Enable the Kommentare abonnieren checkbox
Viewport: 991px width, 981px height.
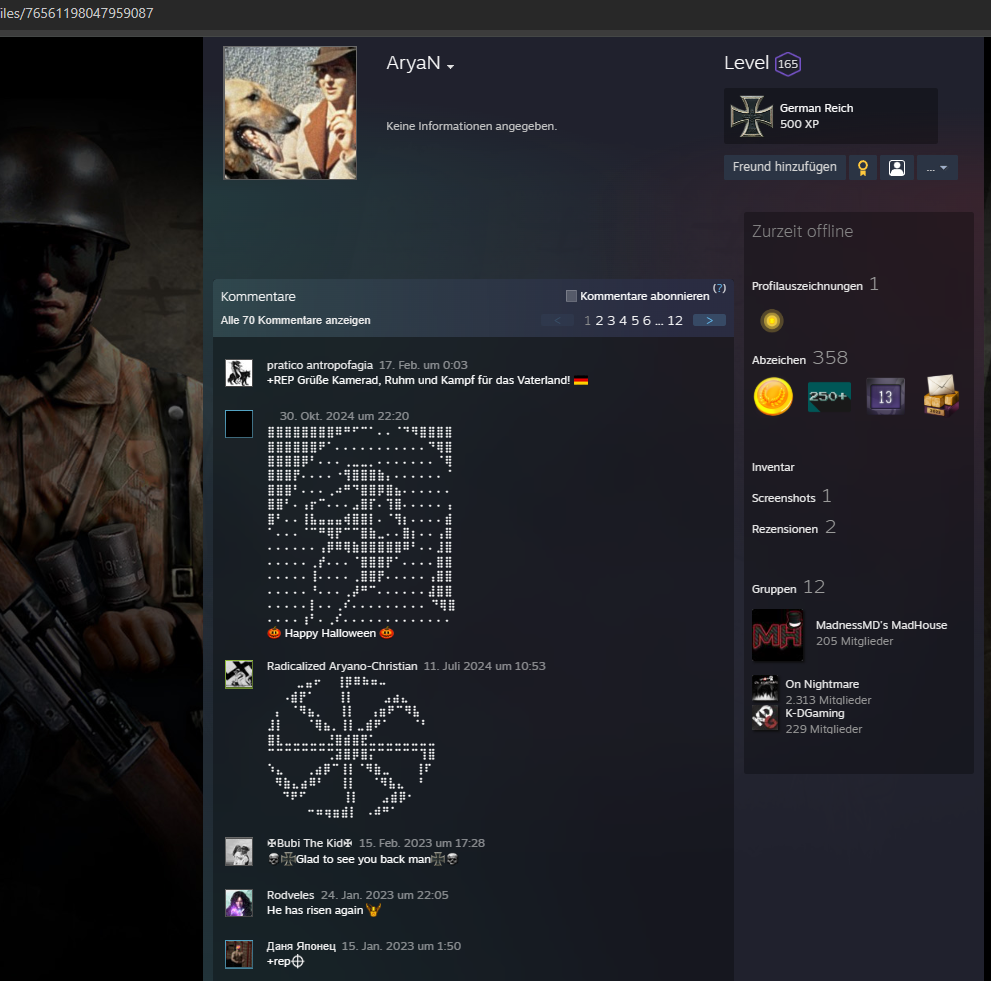(x=571, y=296)
